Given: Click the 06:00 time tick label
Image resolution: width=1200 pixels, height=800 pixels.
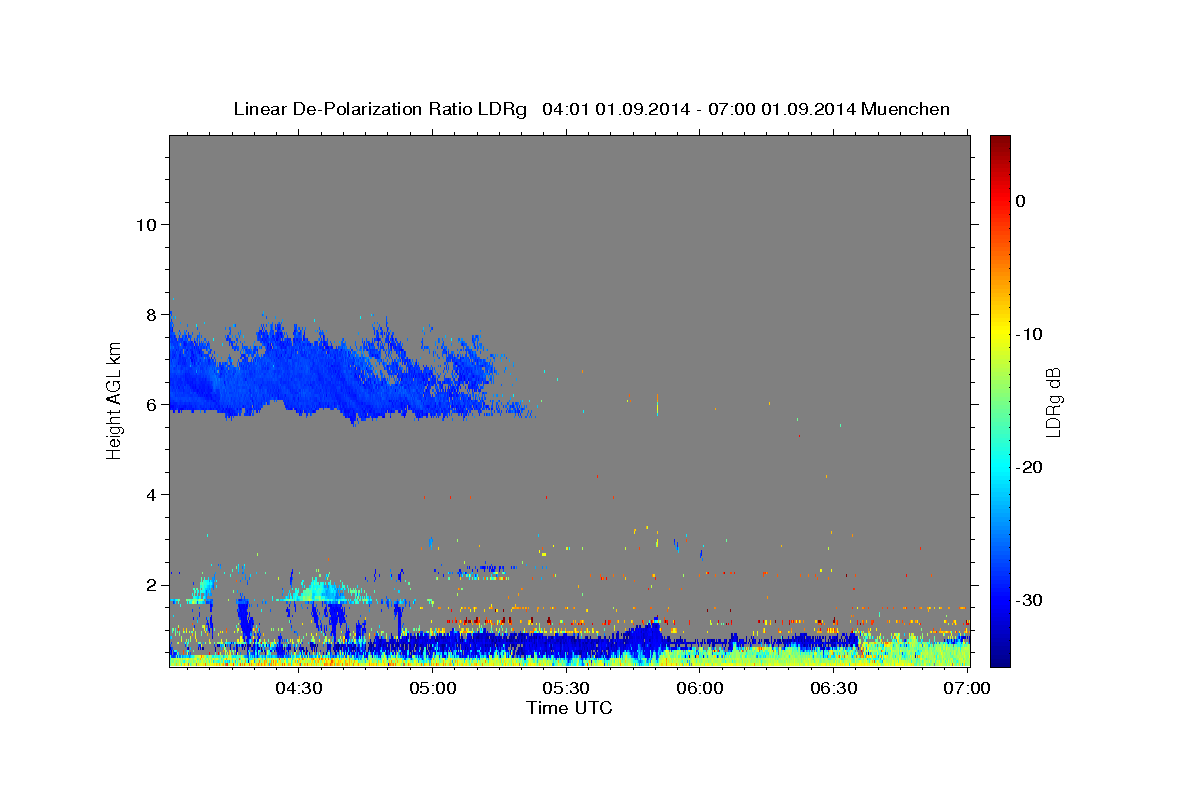Looking at the screenshot, I should (x=701, y=689).
